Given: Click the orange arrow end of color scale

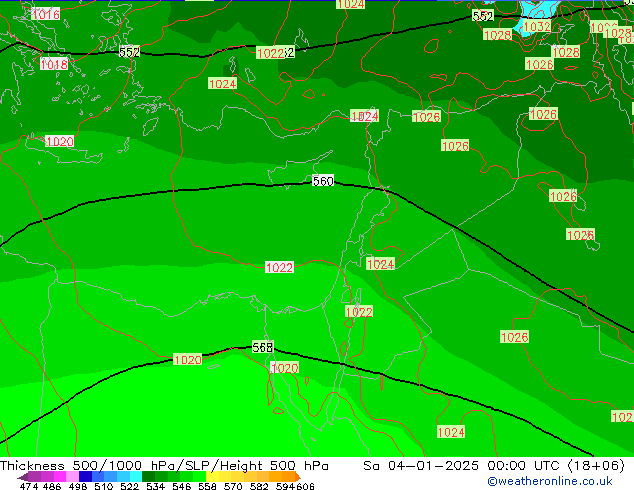Looking at the screenshot, I should (298, 477).
